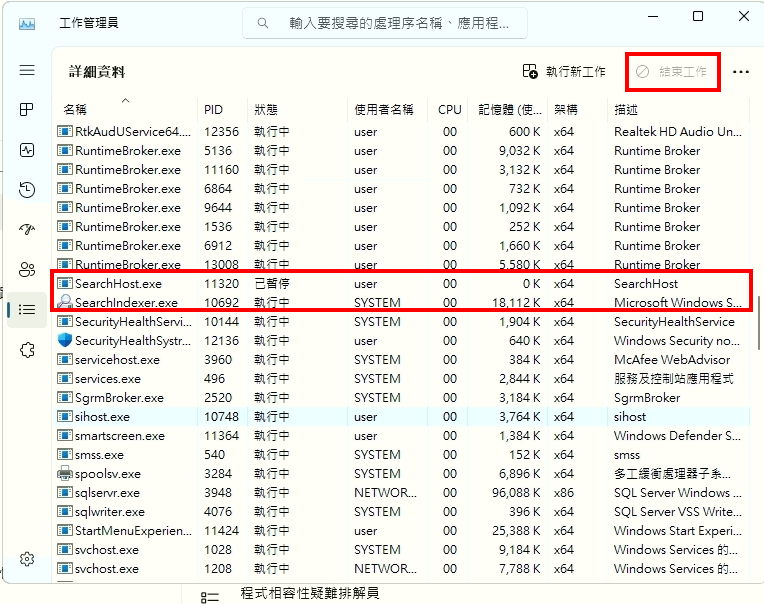Select SecurityHealthService process row

[402, 321]
